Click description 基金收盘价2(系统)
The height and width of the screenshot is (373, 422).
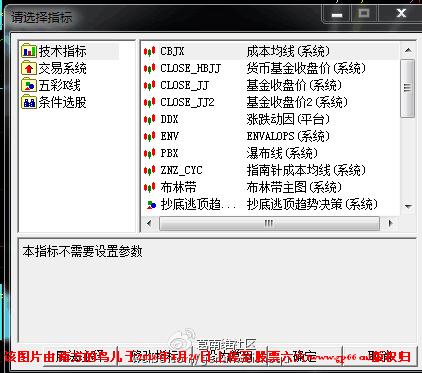click(x=297, y=102)
